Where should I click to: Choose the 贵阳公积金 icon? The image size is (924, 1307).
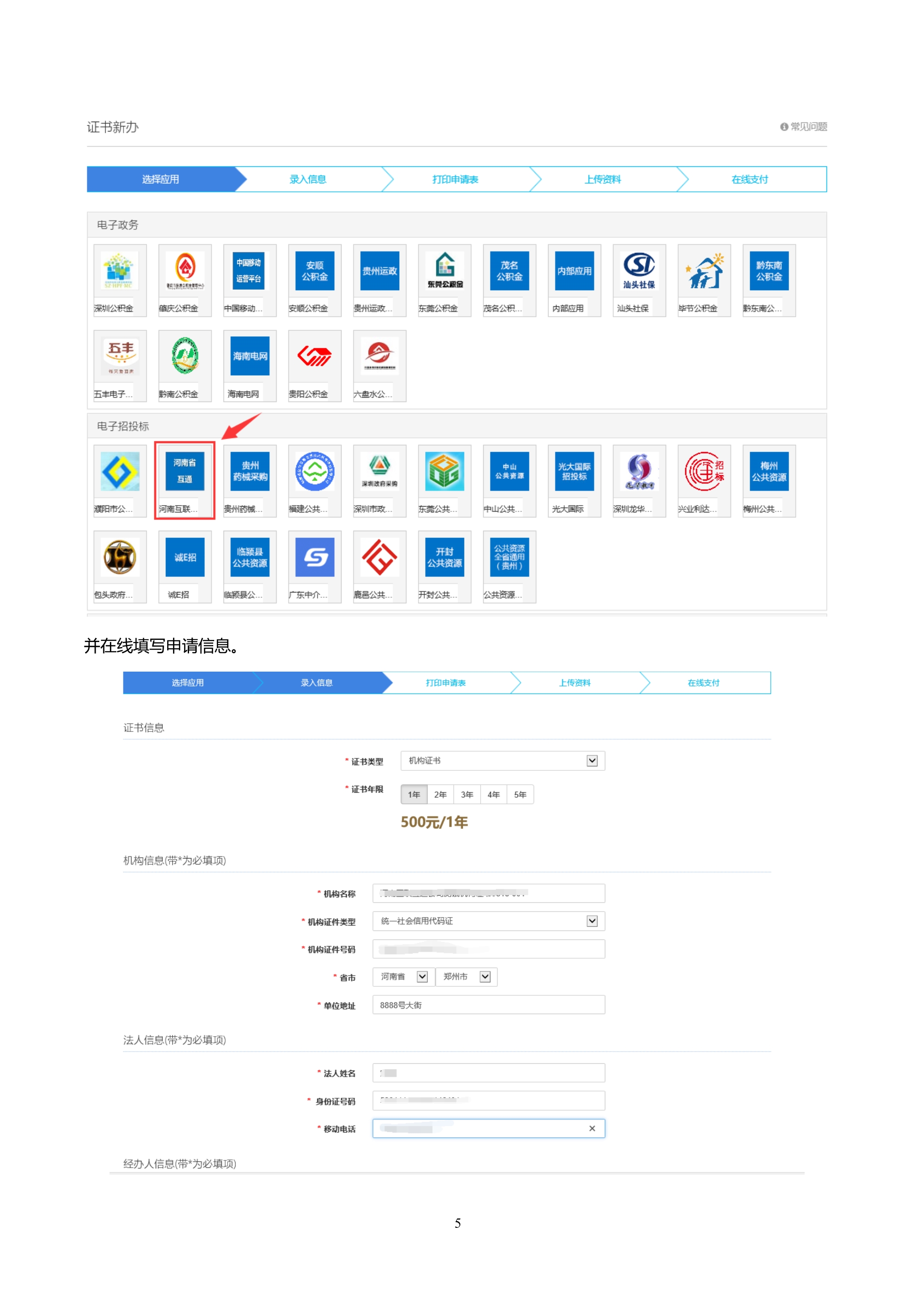tap(315, 366)
